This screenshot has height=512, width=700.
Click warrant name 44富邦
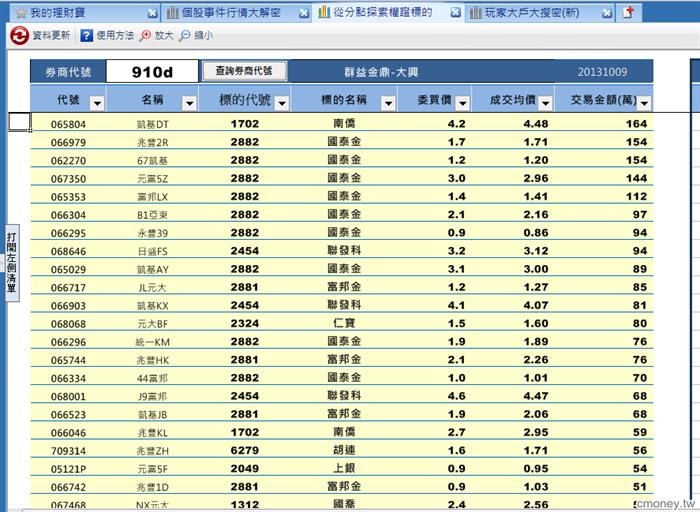click(153, 379)
